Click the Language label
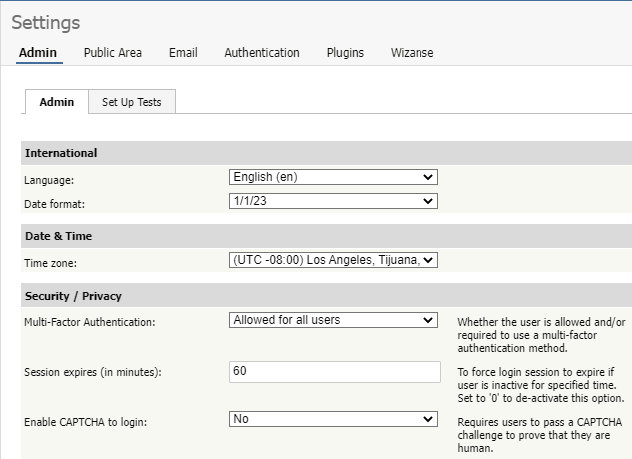This screenshot has height=459, width=632. 49,180
